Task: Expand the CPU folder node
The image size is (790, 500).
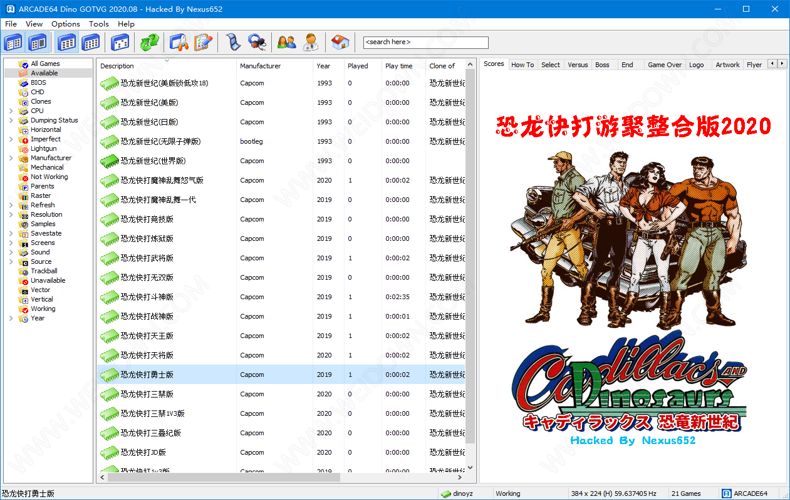Action: 11,111
